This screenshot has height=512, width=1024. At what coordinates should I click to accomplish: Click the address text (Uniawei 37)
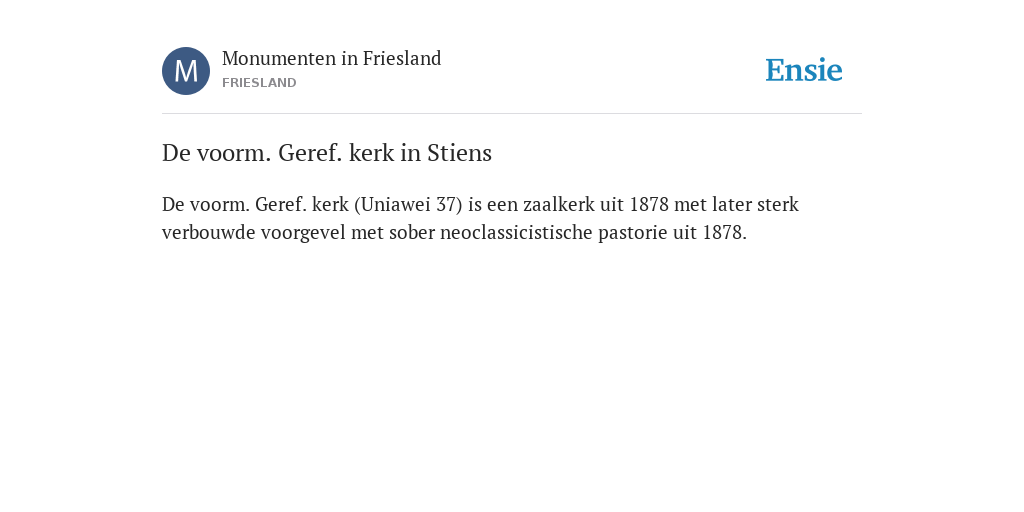pos(408,205)
